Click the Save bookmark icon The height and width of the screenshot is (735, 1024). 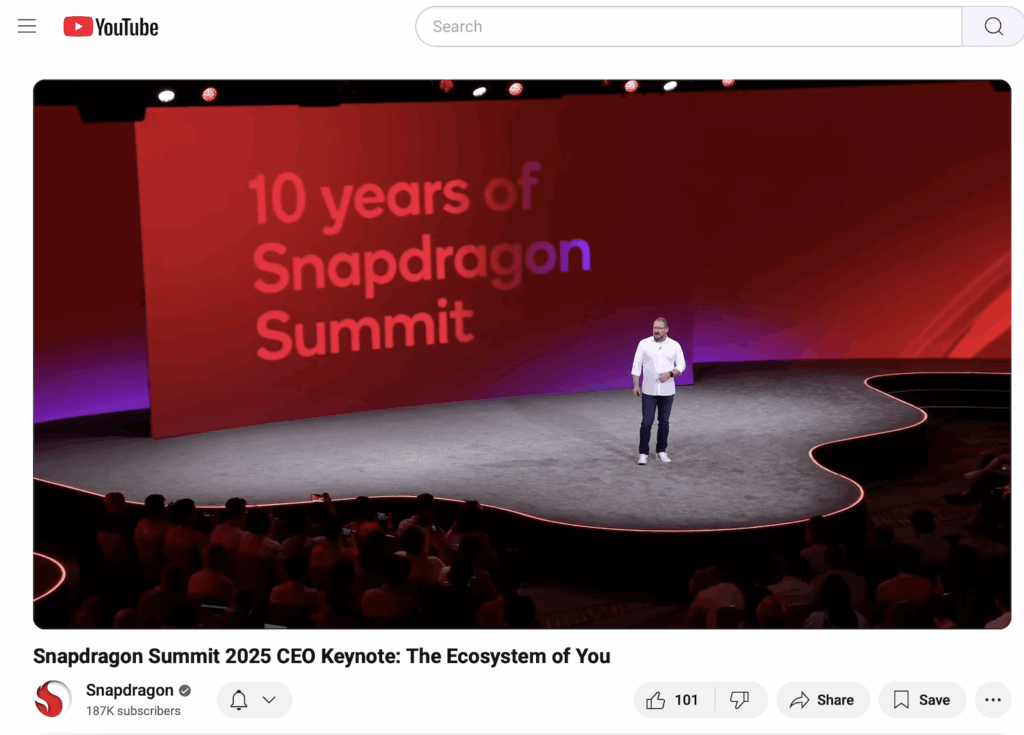click(x=901, y=700)
